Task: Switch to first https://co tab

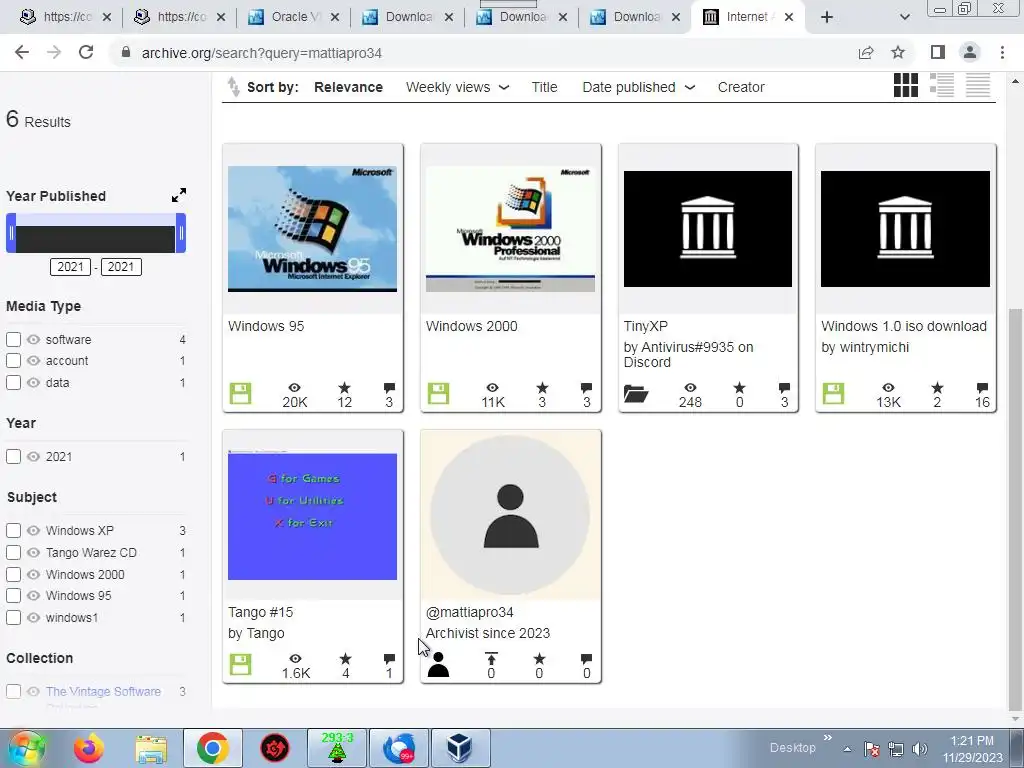Action: 65,17
